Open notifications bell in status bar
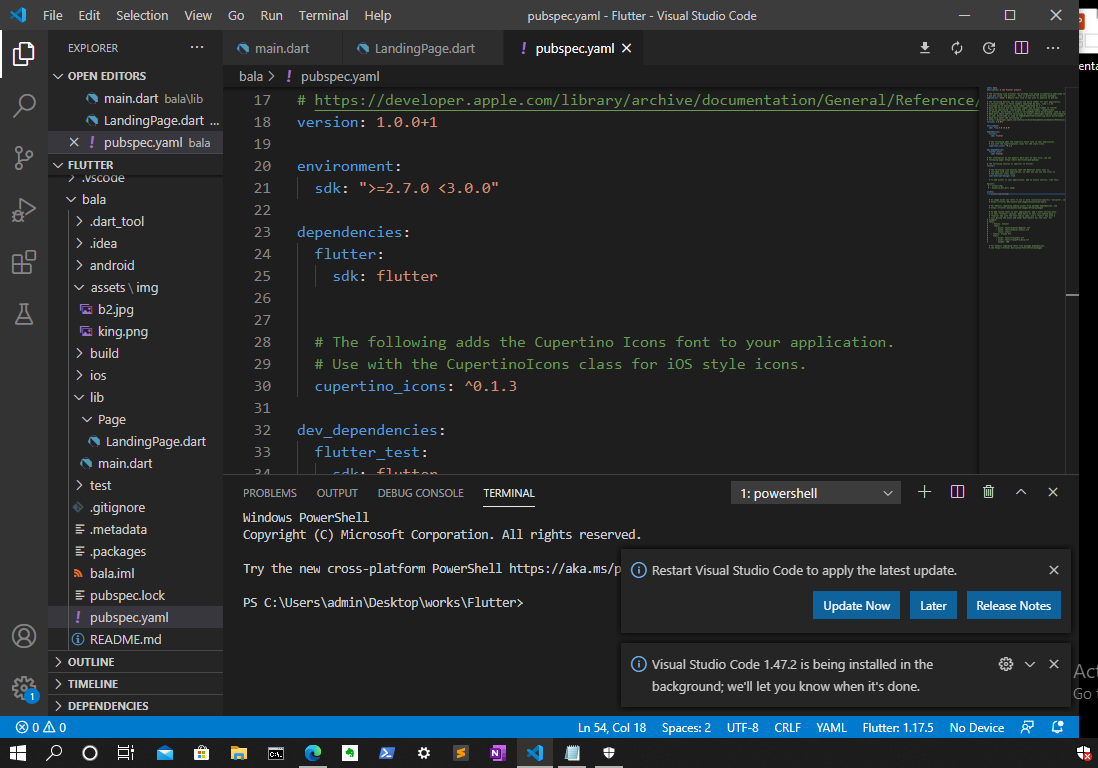The image size is (1098, 768). 1057,727
